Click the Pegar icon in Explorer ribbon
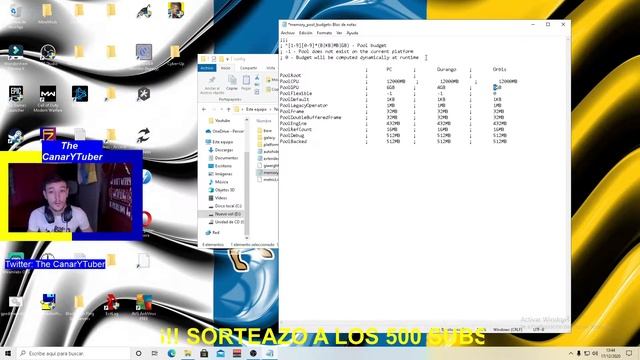The width and height of the screenshot is (640, 360). coord(246,82)
